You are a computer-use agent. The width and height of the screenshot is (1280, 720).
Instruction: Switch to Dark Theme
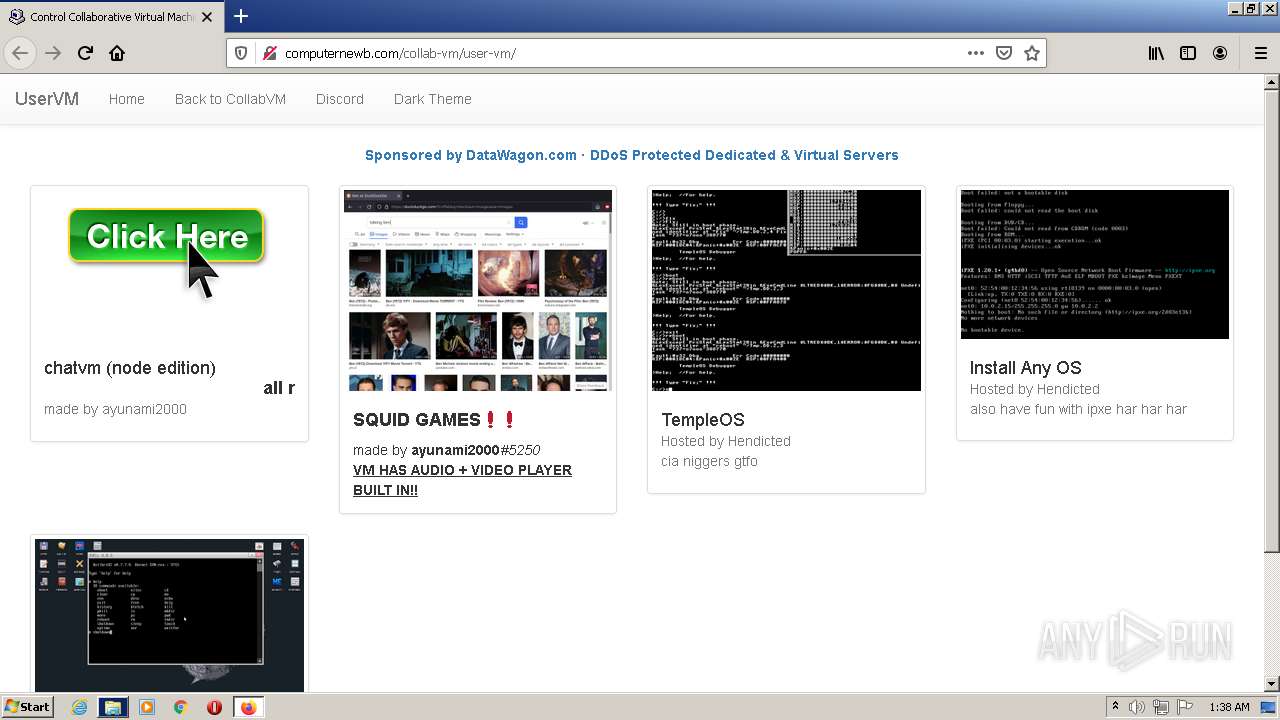coord(433,99)
